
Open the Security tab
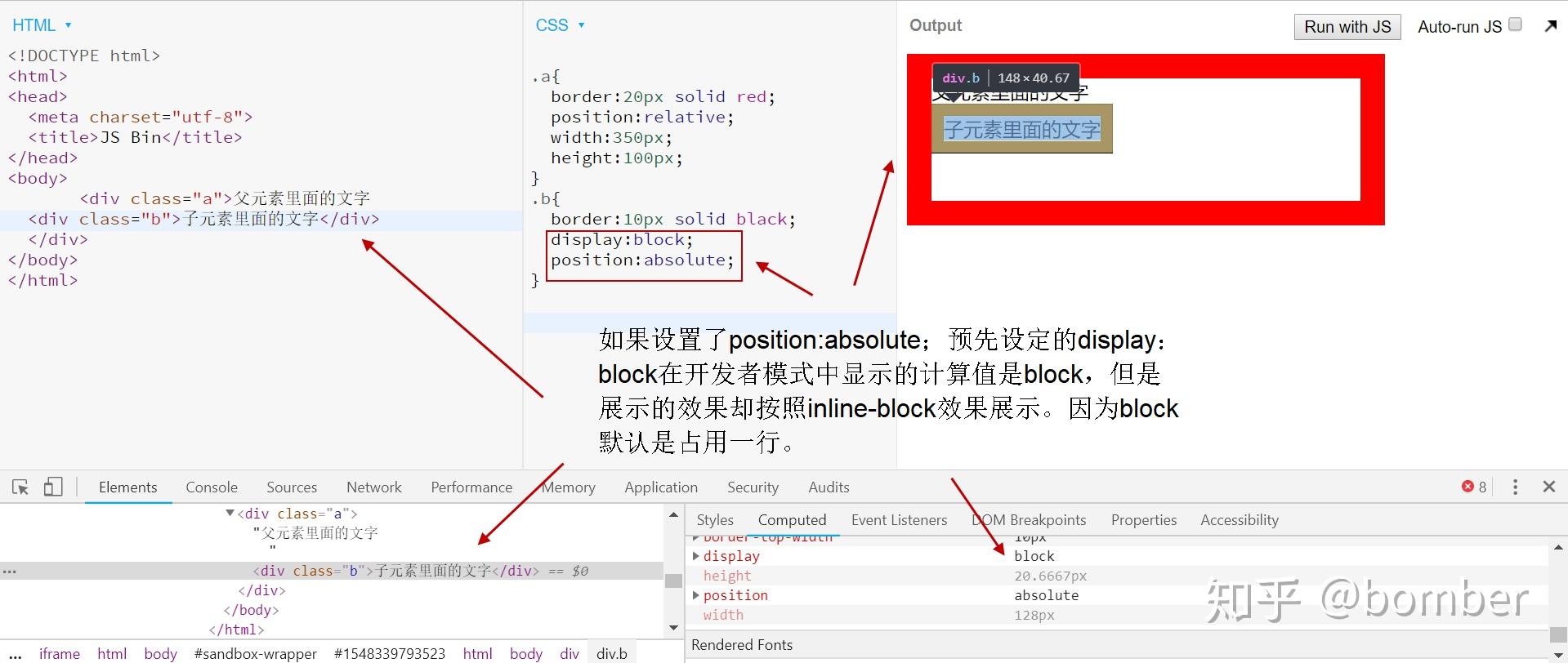pyautogui.click(x=753, y=487)
